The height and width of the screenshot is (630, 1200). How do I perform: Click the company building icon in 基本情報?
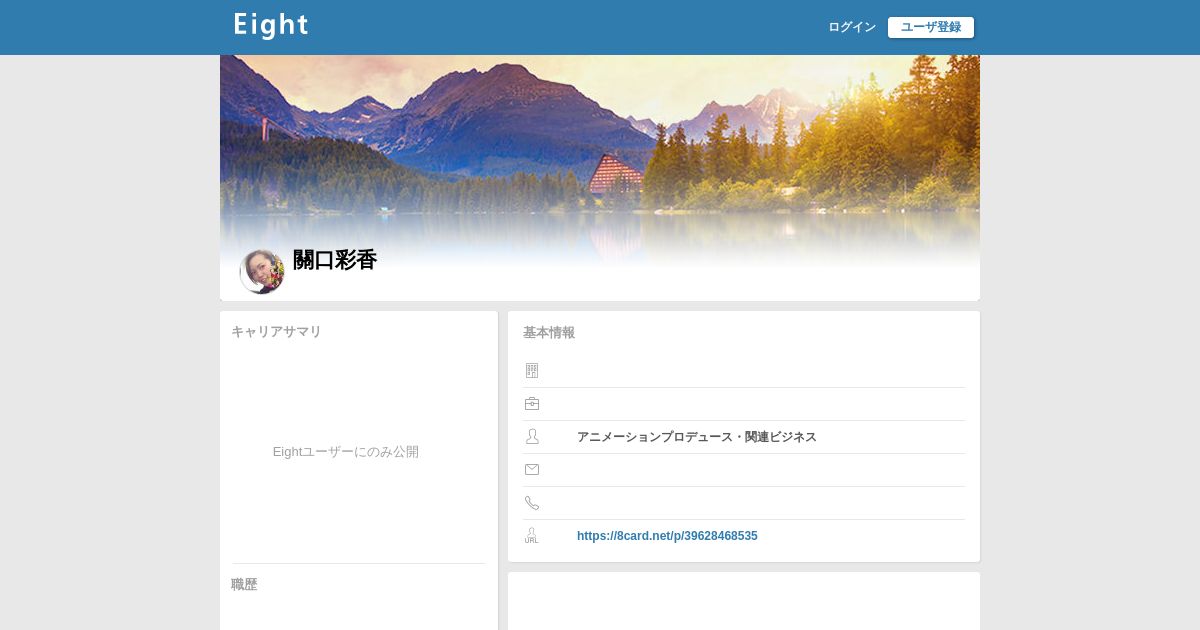click(x=532, y=371)
